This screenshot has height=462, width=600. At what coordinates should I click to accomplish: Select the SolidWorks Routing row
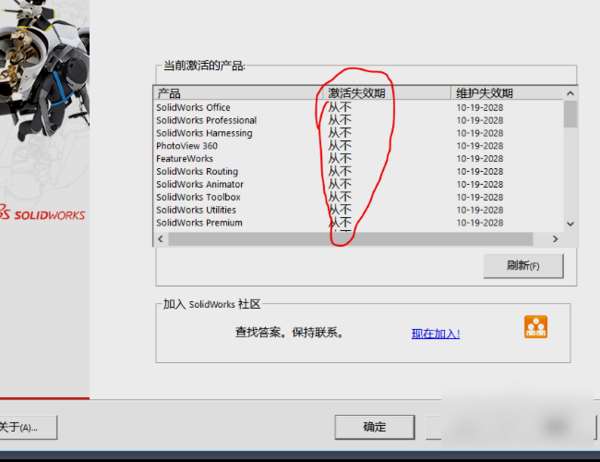coord(359,171)
